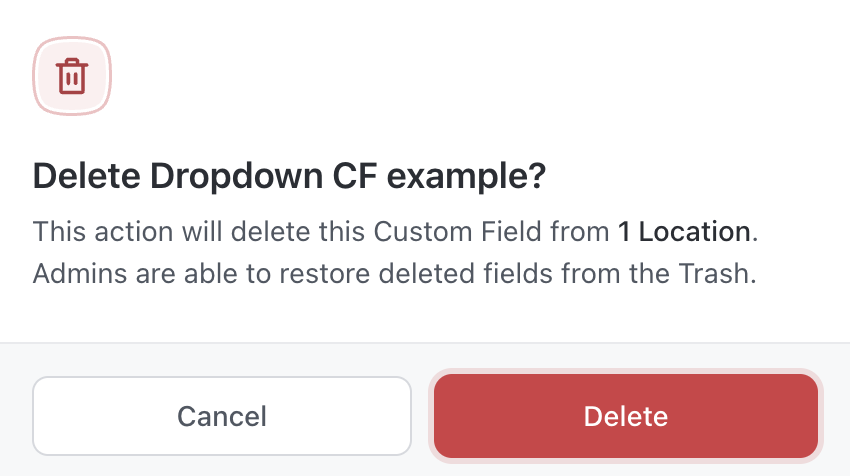Click the word "Delete" in the dialog heading
The width and height of the screenshot is (850, 476).
tap(87, 177)
